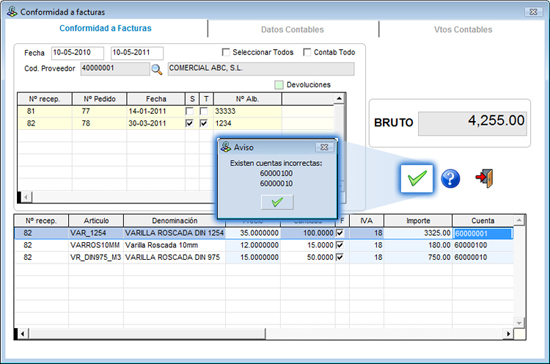Toggle F checkbox for VARROS10MM row
Screen dimensions: 550x364
340,245
